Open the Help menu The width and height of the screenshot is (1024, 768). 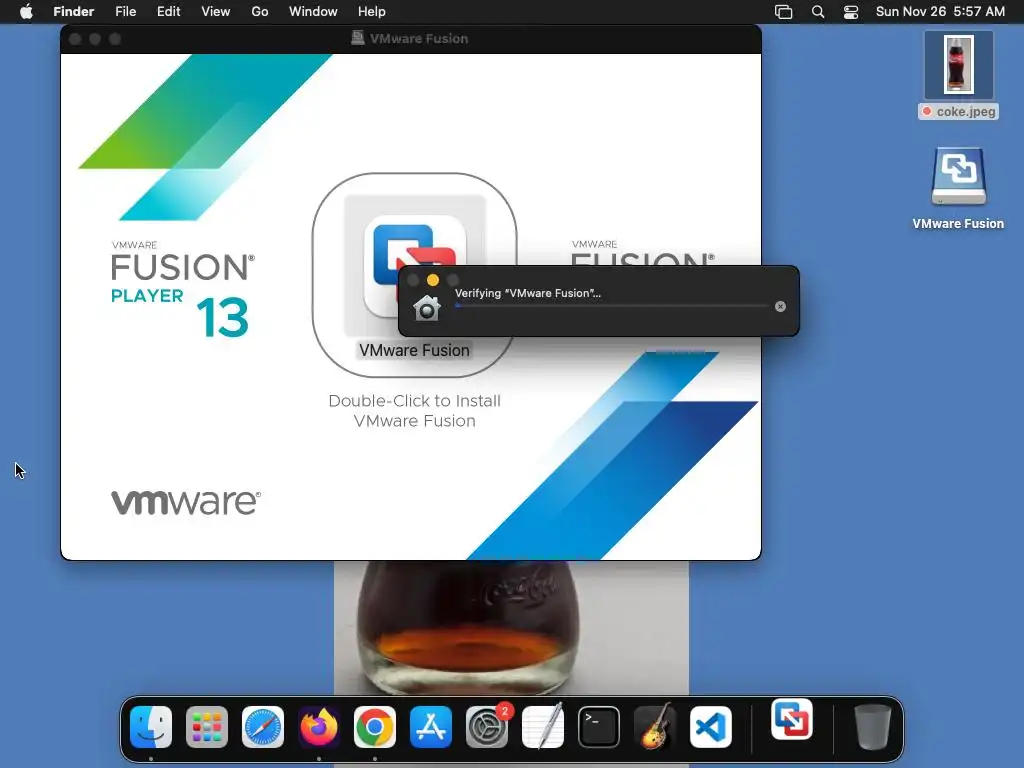point(372,11)
